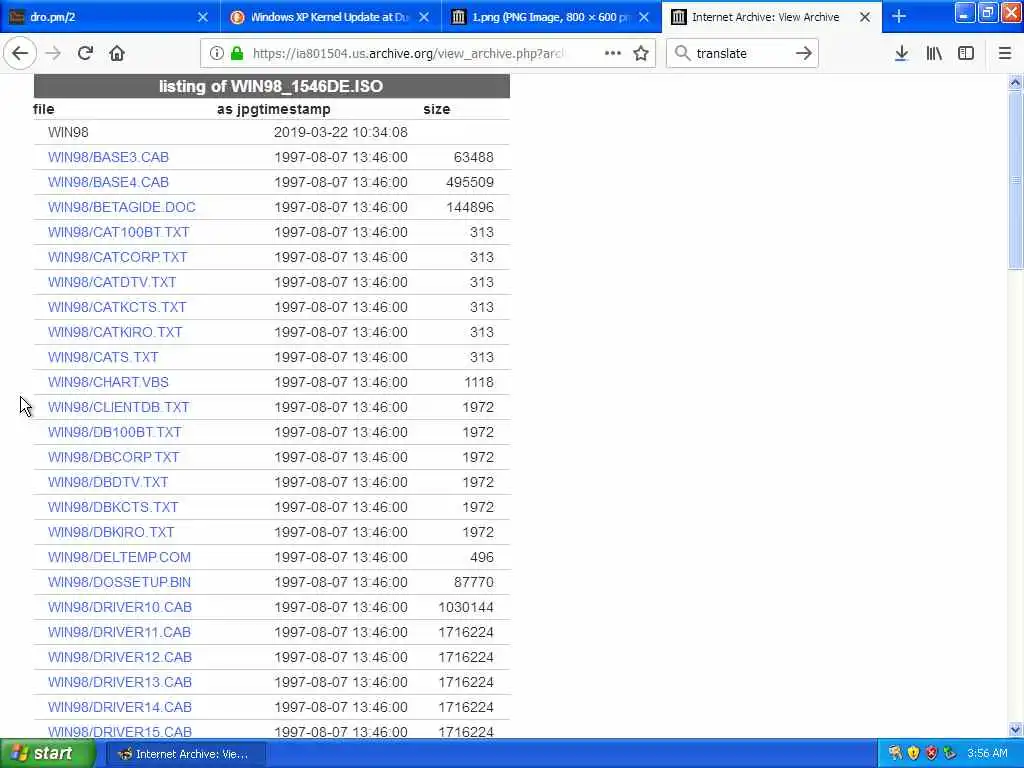Click the page scrollbar down arrow
The width and height of the screenshot is (1024, 768).
1016,729
